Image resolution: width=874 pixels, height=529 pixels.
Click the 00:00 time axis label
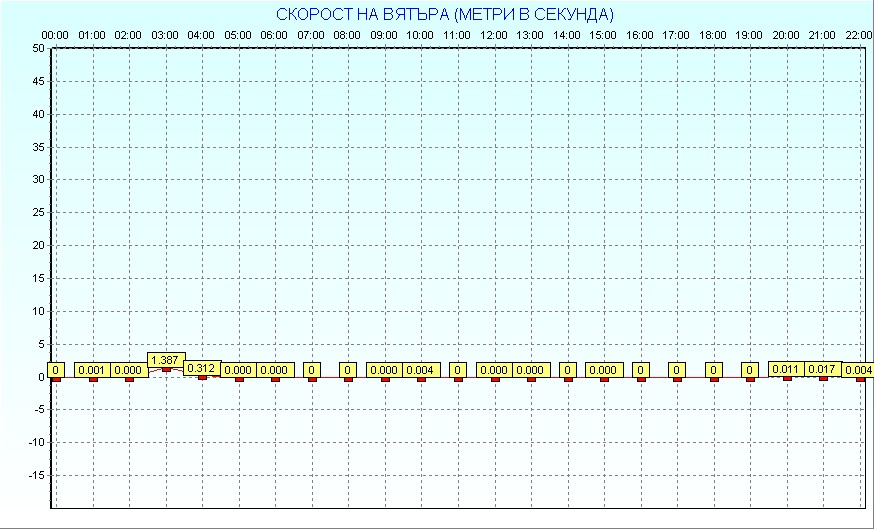55,35
